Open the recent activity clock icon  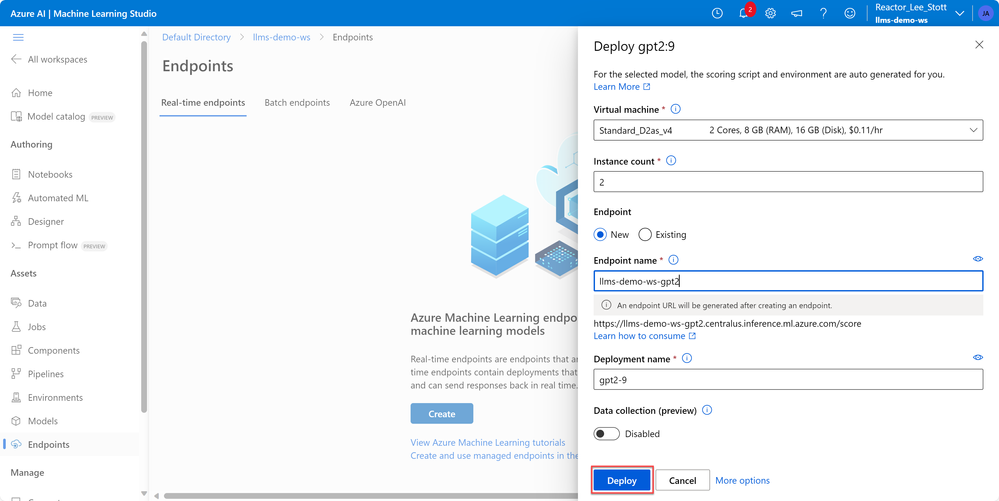pos(717,13)
